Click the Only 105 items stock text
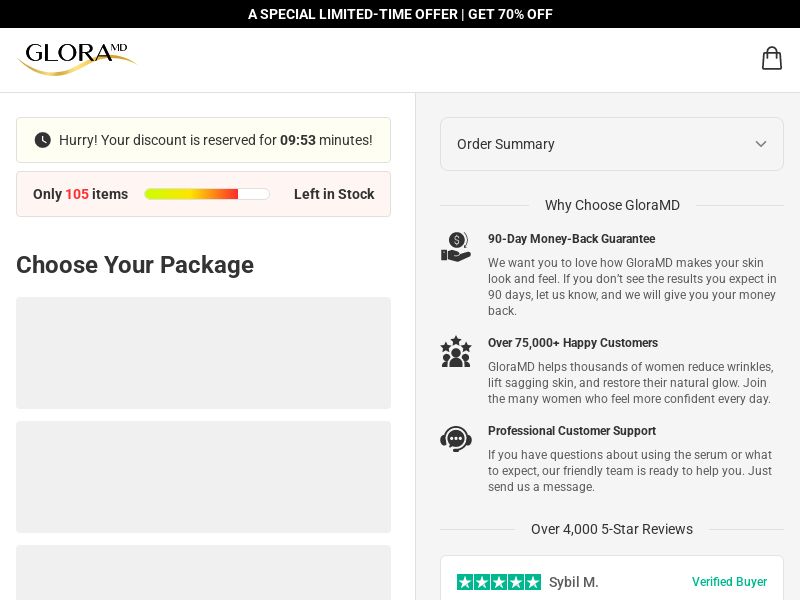 pyautogui.click(x=80, y=194)
